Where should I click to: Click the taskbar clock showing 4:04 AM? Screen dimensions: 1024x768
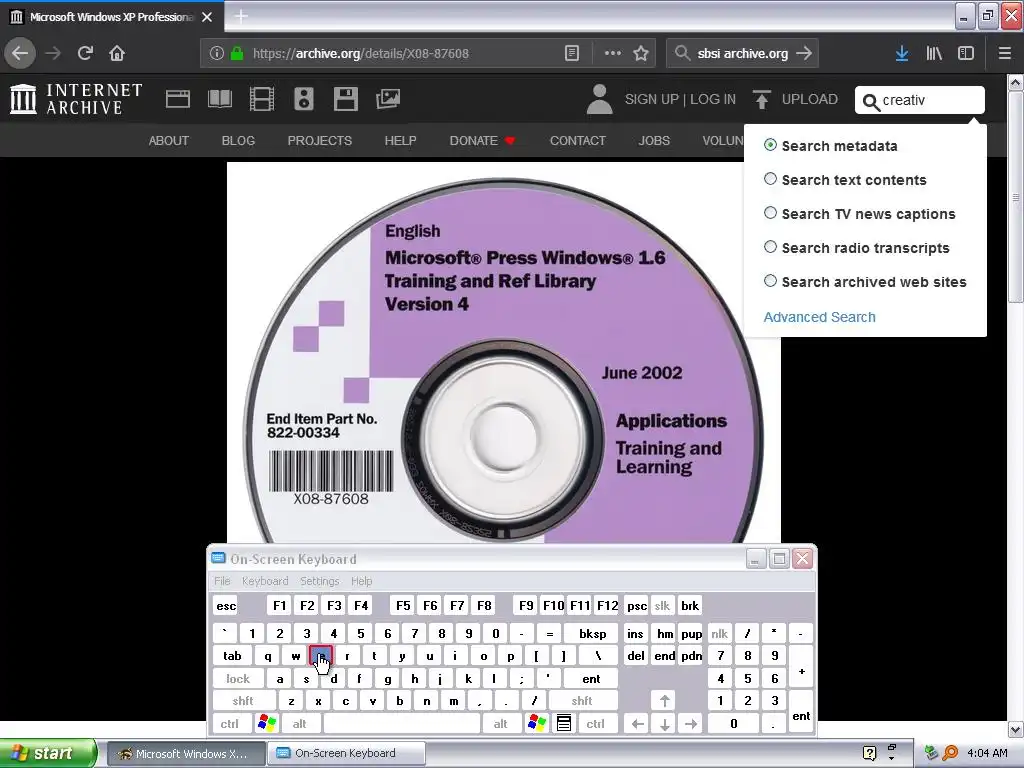coord(987,753)
